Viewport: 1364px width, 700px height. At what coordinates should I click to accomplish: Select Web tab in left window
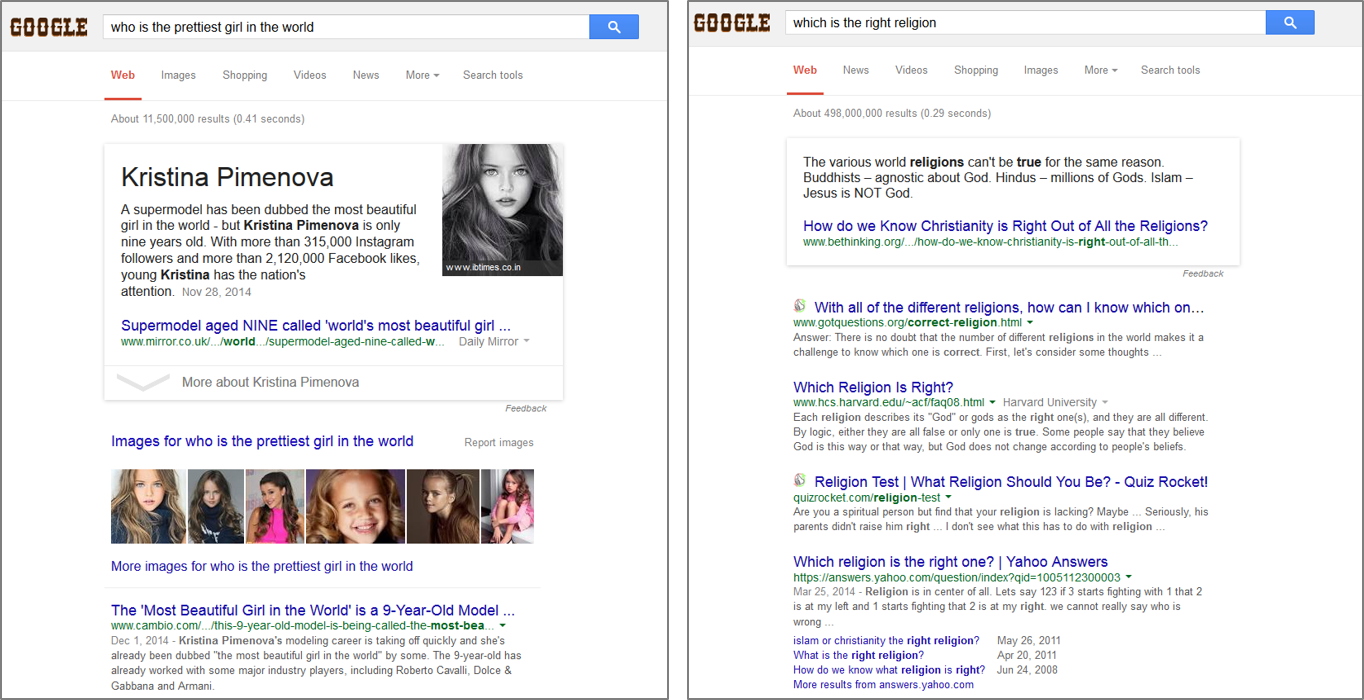click(123, 75)
